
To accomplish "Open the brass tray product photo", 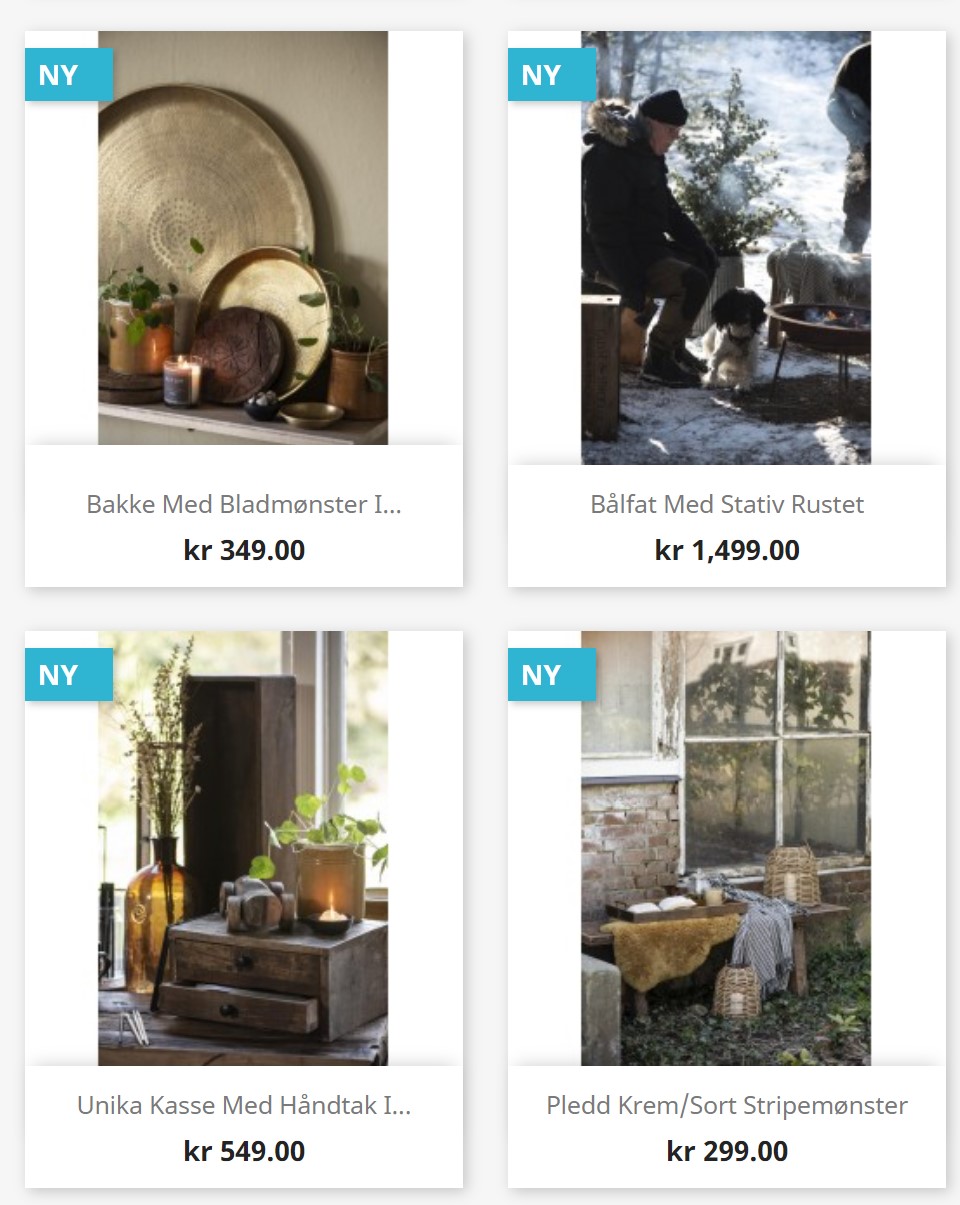I will coord(243,238).
